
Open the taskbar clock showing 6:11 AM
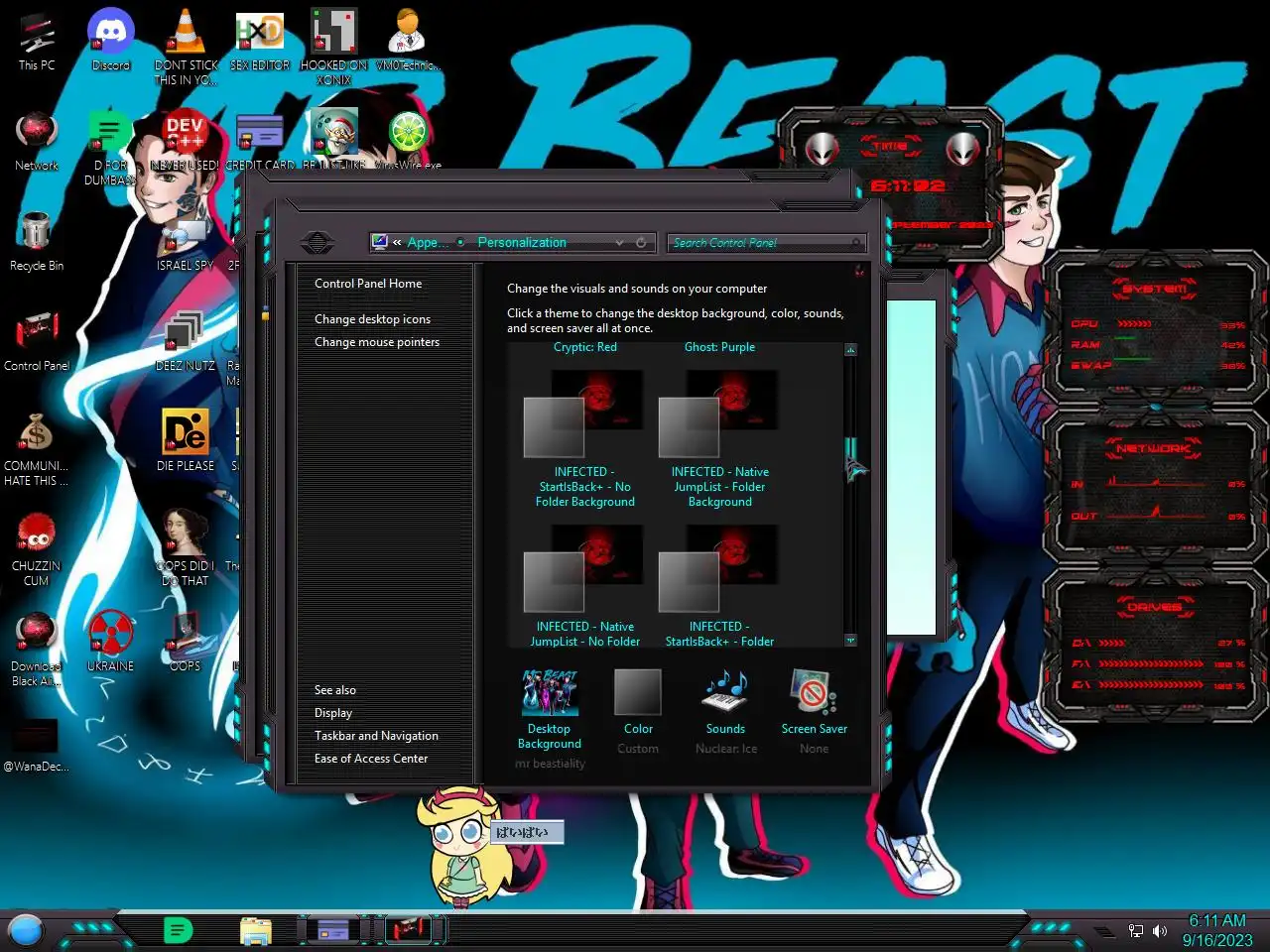[1217, 930]
